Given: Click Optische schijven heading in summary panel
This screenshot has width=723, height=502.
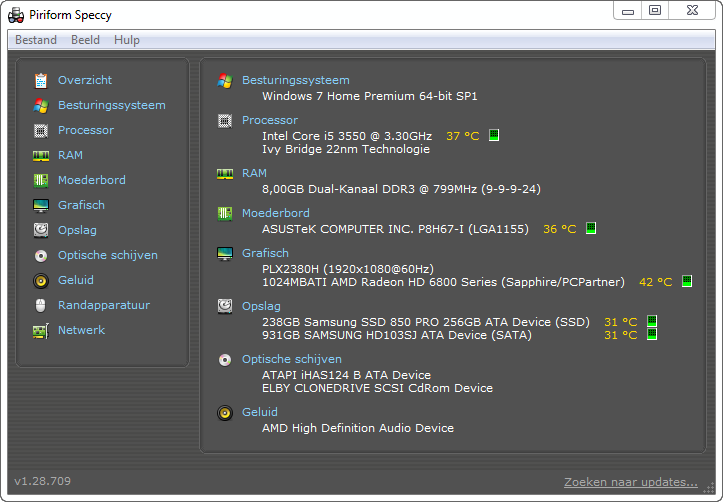Looking at the screenshot, I should pyautogui.click(x=292, y=359).
